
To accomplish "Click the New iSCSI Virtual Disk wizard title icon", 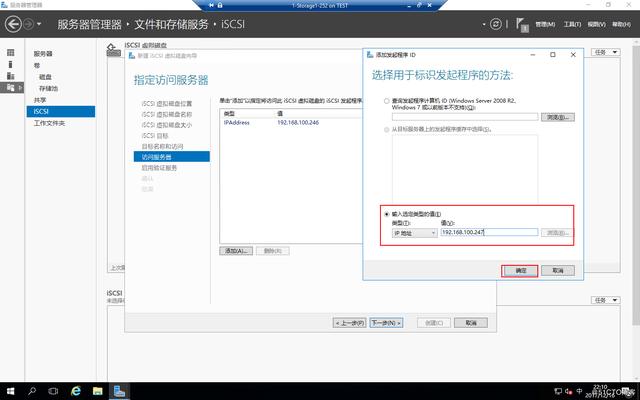I will point(131,56).
